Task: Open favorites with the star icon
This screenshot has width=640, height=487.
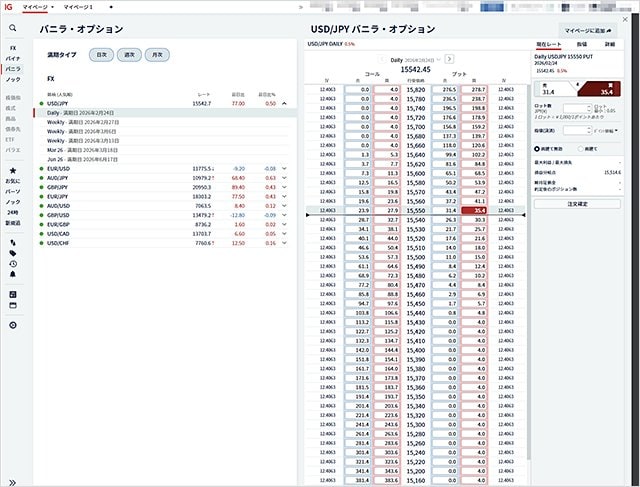Action: click(x=13, y=171)
